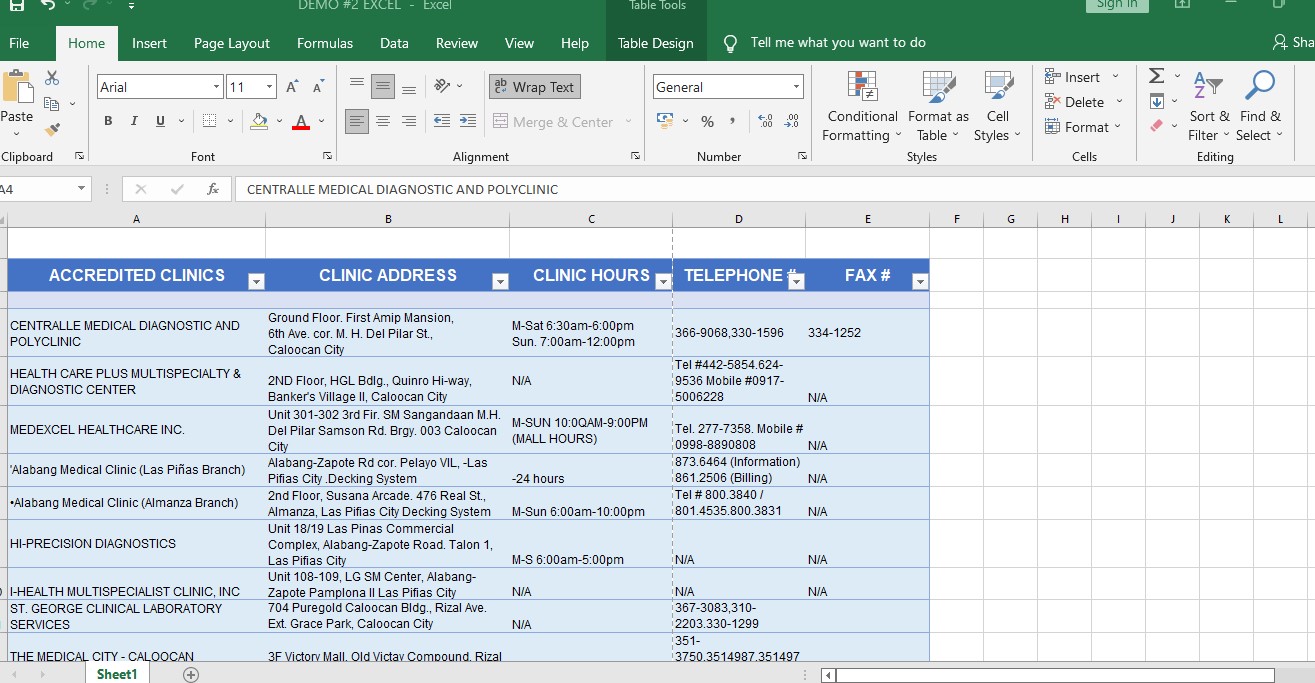Image resolution: width=1315 pixels, height=683 pixels.
Task: Click Delete cells button
Action: pos(1075,102)
